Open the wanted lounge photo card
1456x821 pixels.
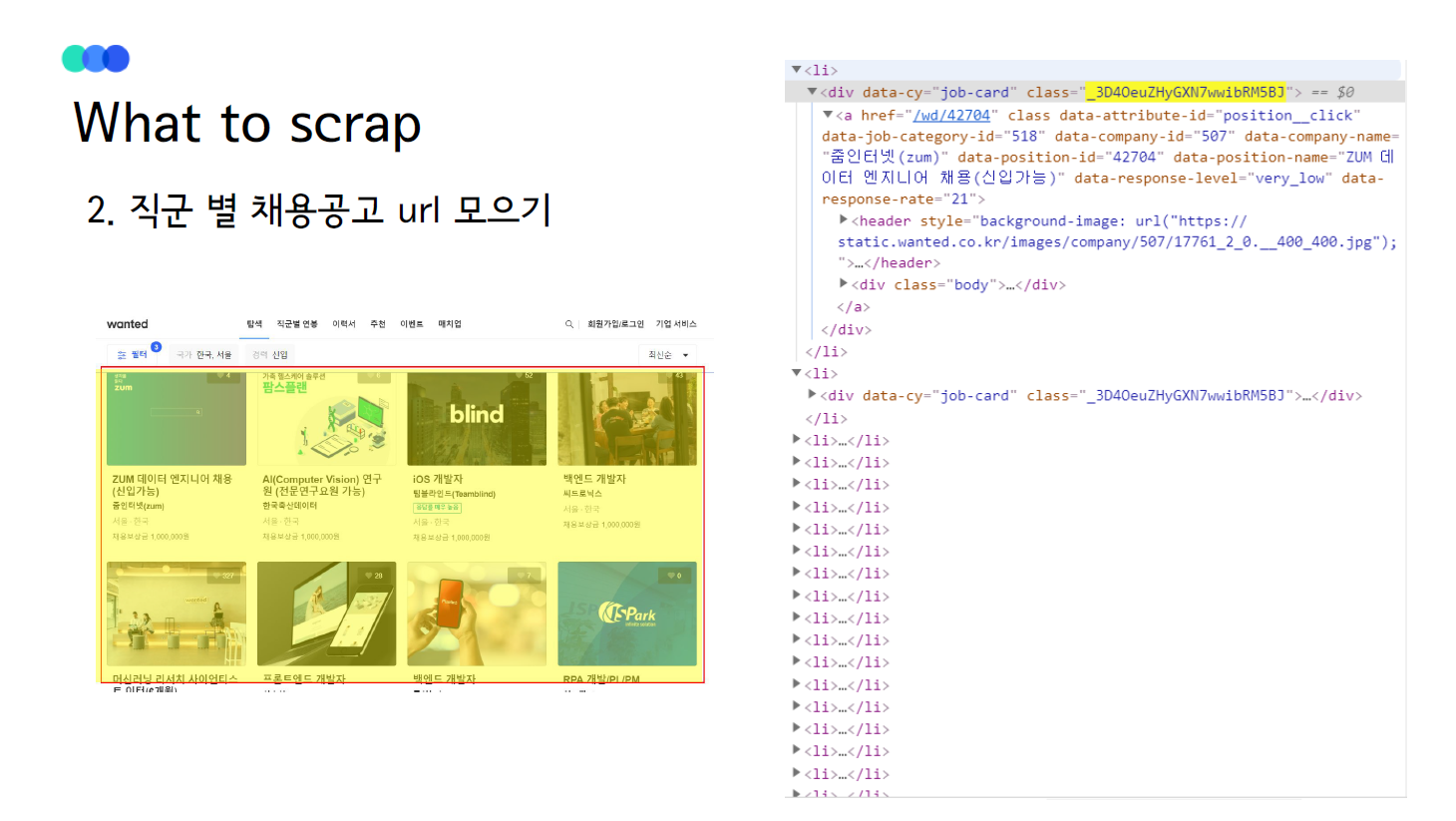177,614
